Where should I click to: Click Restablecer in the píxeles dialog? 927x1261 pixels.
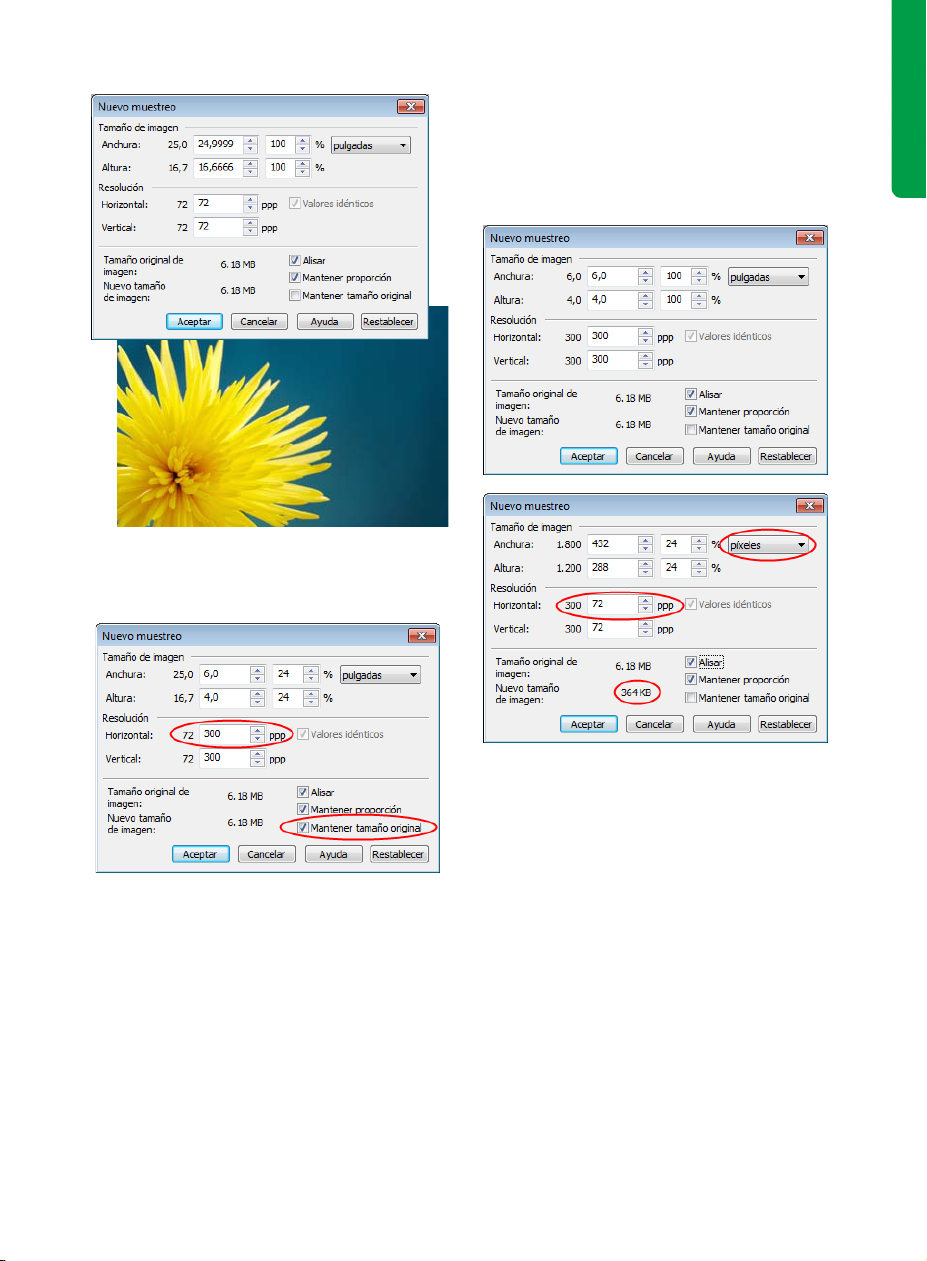[787, 724]
